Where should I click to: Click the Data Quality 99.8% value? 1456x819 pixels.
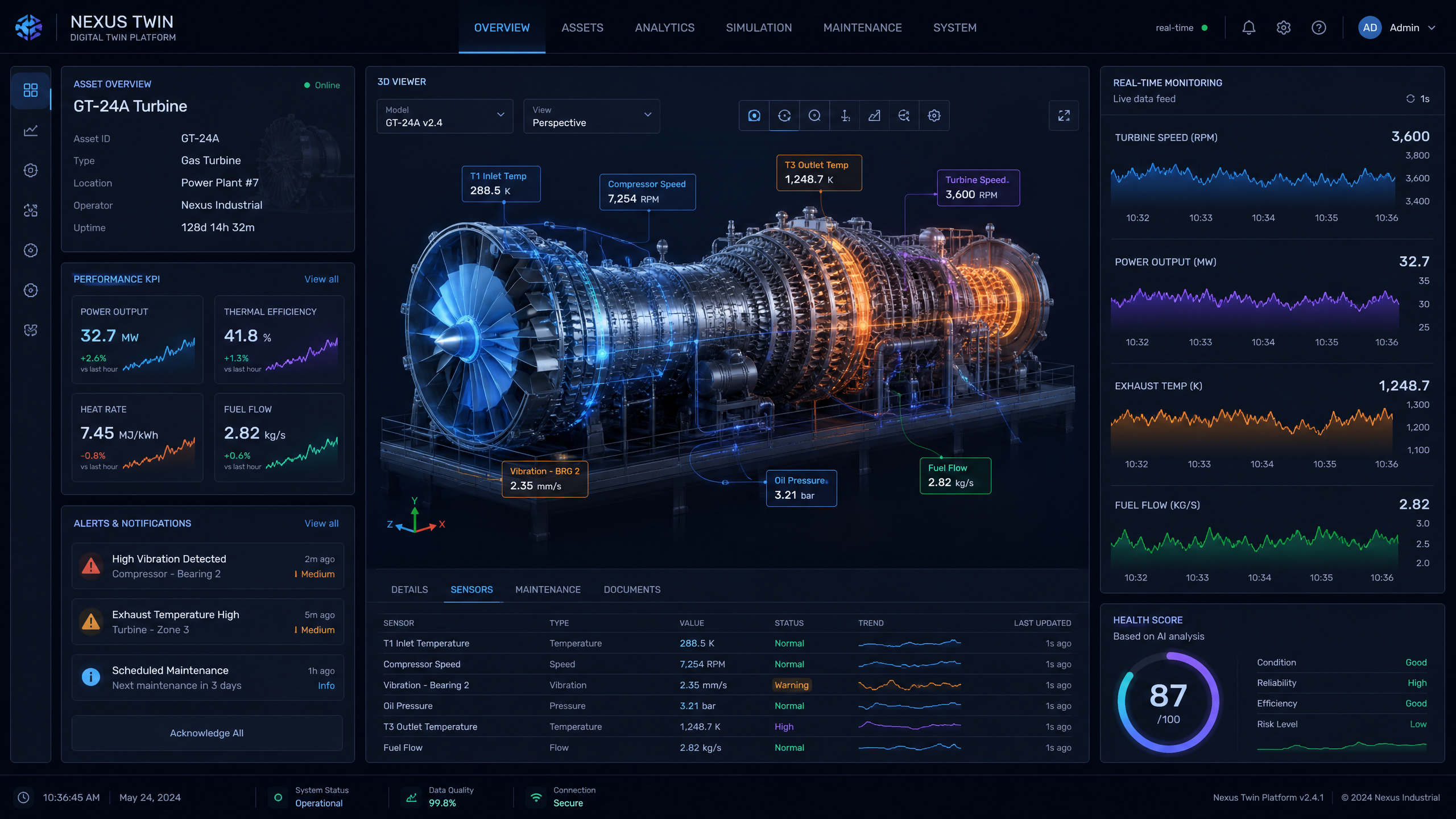442,803
